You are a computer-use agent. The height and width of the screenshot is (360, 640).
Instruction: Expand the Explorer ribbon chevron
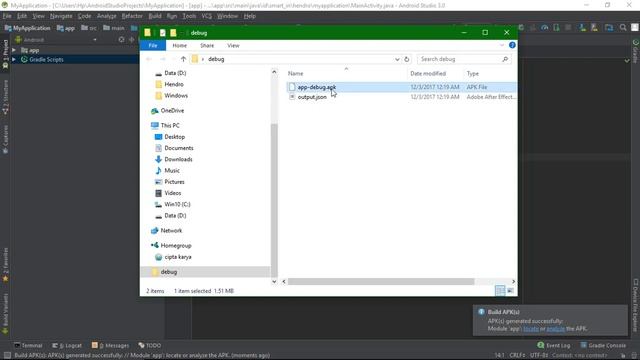[x=502, y=45]
